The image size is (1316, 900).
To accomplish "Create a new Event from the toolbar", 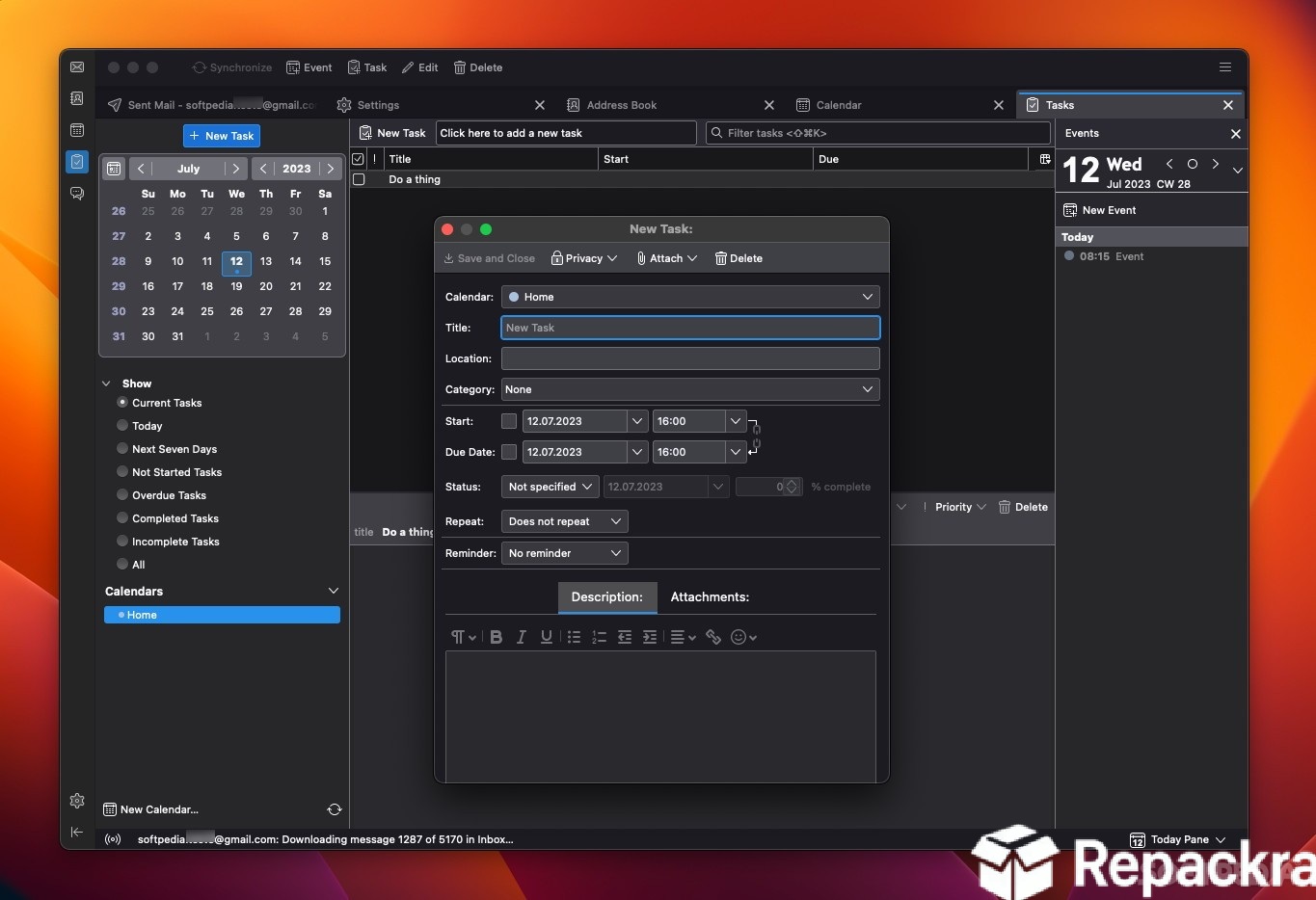I will pos(309,67).
